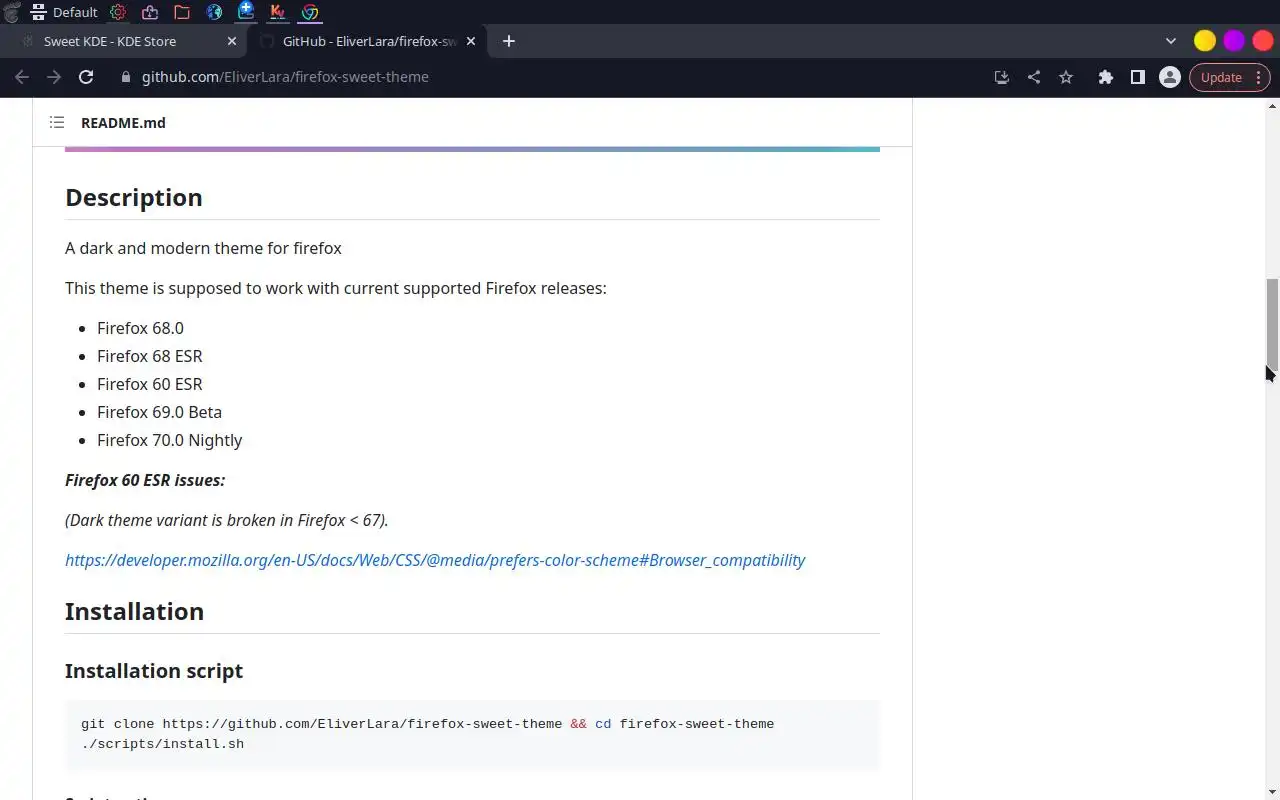Open the Update browser menu
Image resolution: width=1280 pixels, height=800 pixels.
point(1229,77)
